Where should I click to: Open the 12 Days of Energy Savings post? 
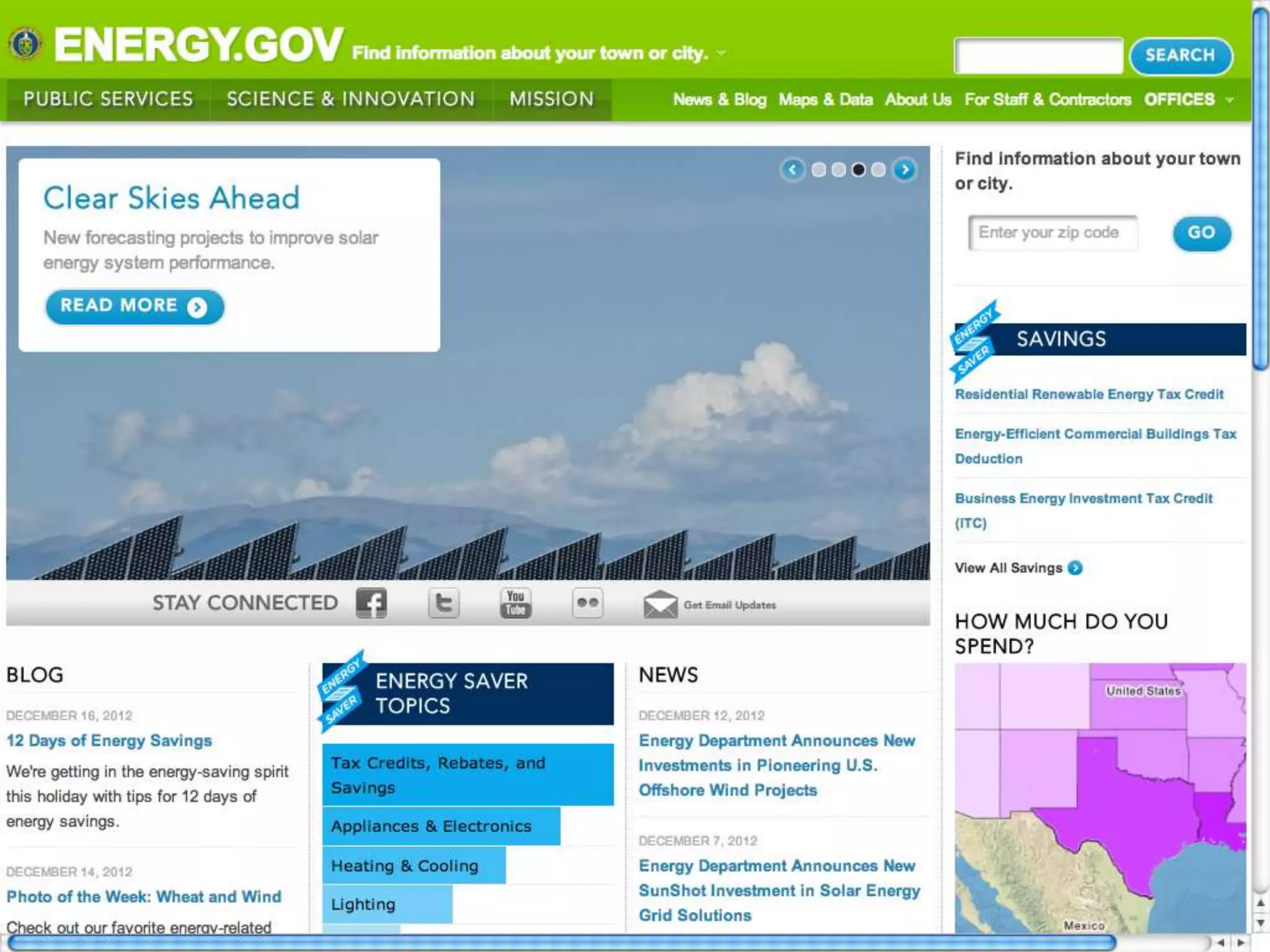(x=109, y=741)
